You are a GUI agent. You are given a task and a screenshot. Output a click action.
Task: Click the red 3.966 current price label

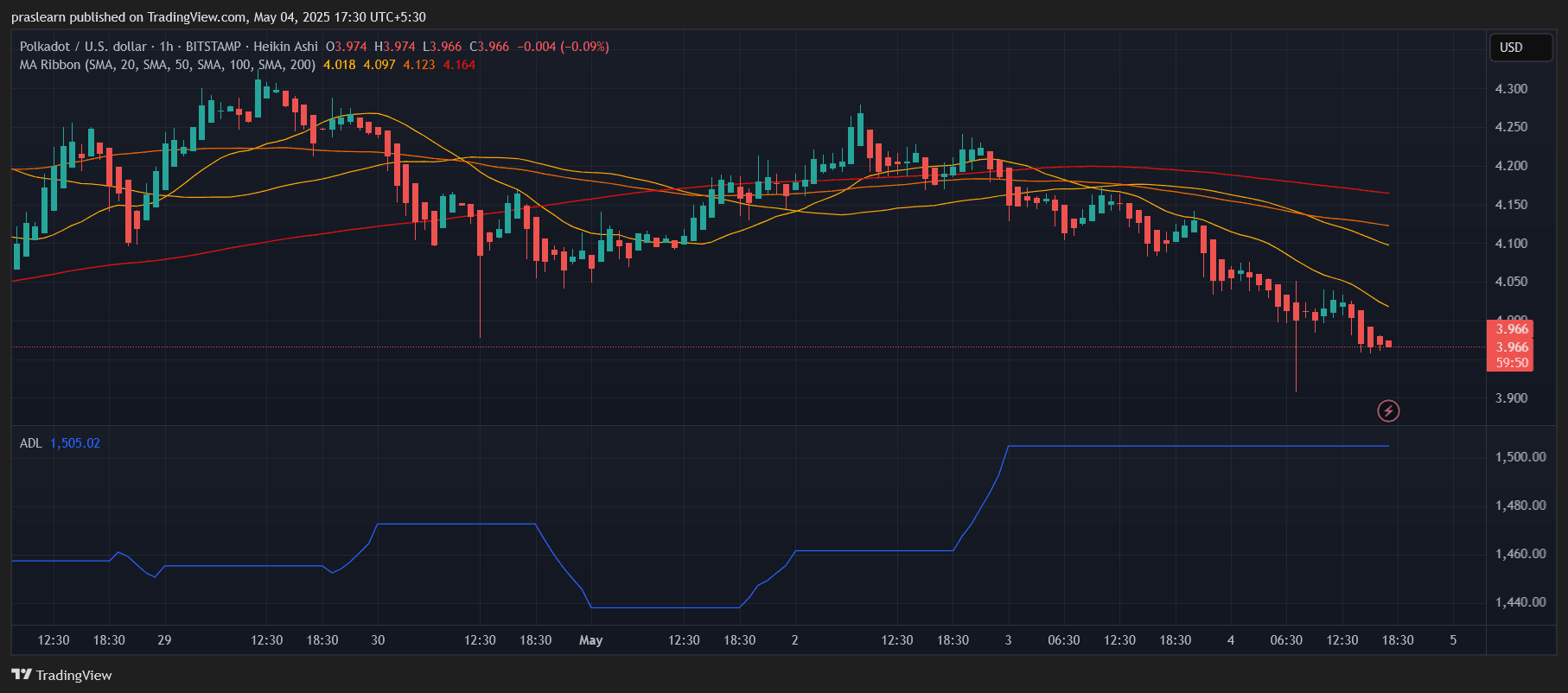click(x=1512, y=329)
